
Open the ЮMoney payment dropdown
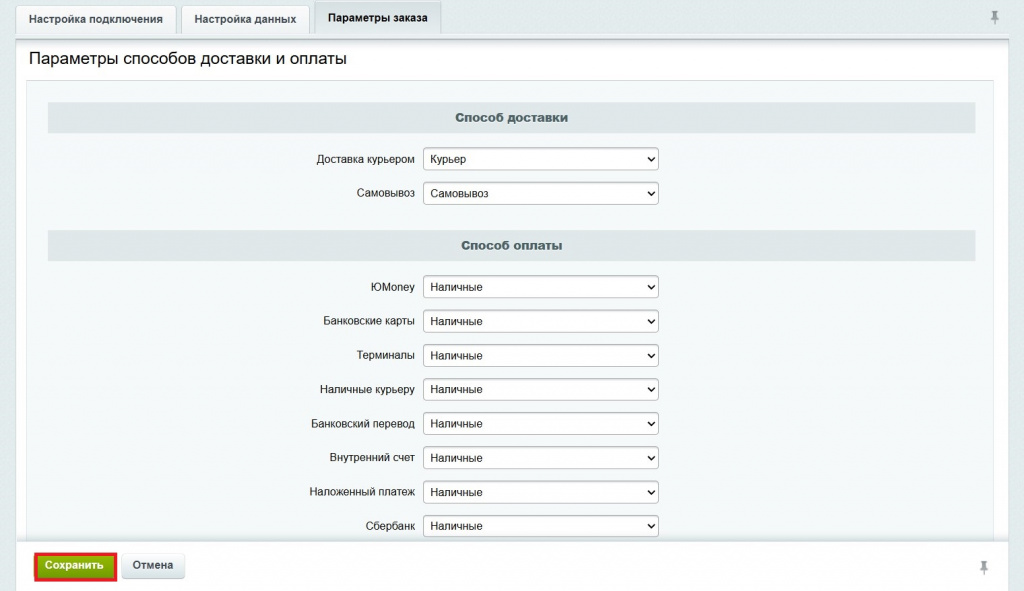coord(540,287)
